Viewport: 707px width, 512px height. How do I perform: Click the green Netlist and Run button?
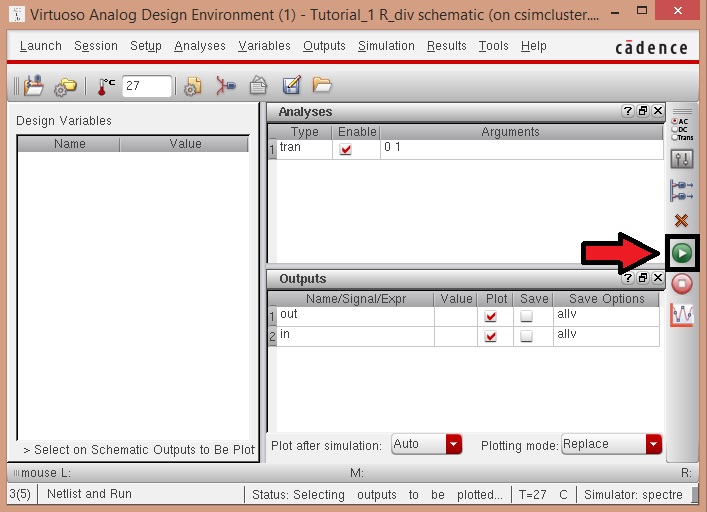(x=681, y=253)
